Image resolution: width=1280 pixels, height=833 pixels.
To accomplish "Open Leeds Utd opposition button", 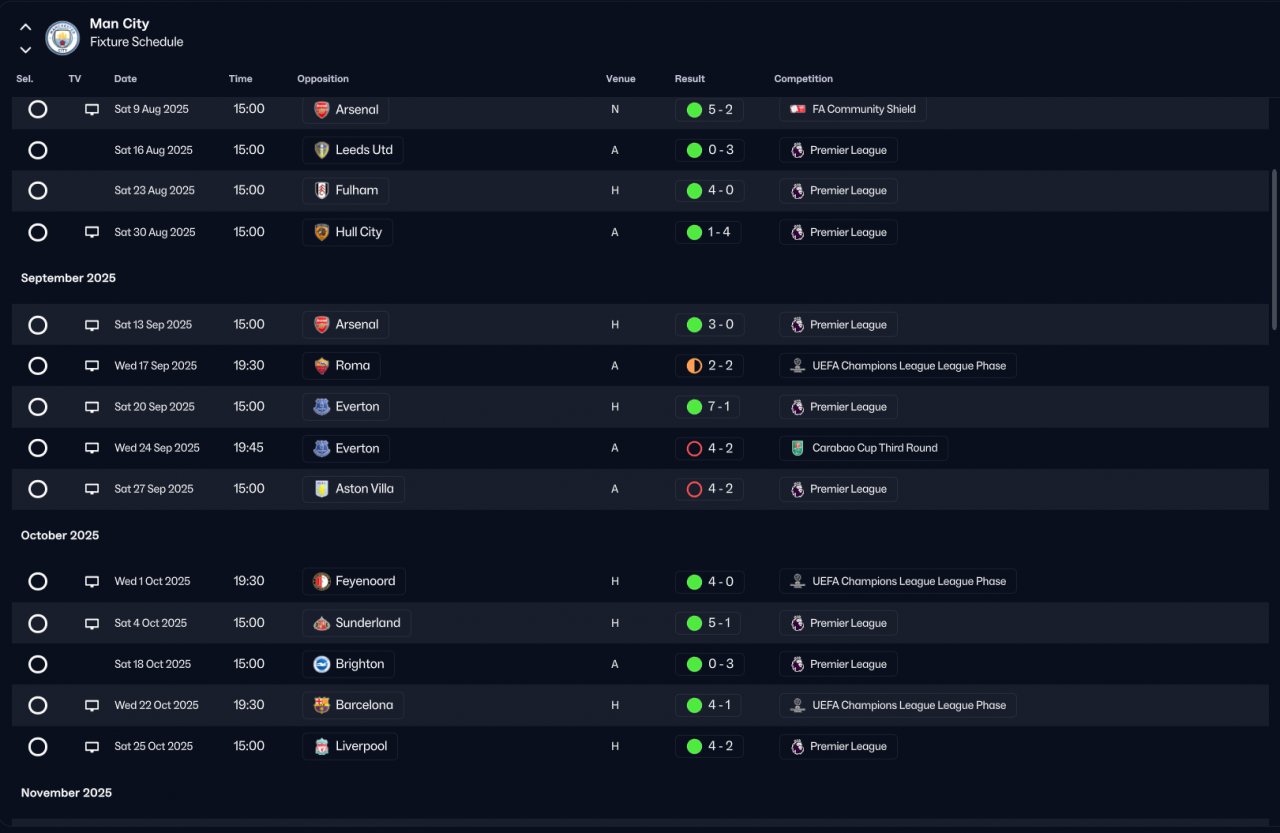I will (353, 150).
